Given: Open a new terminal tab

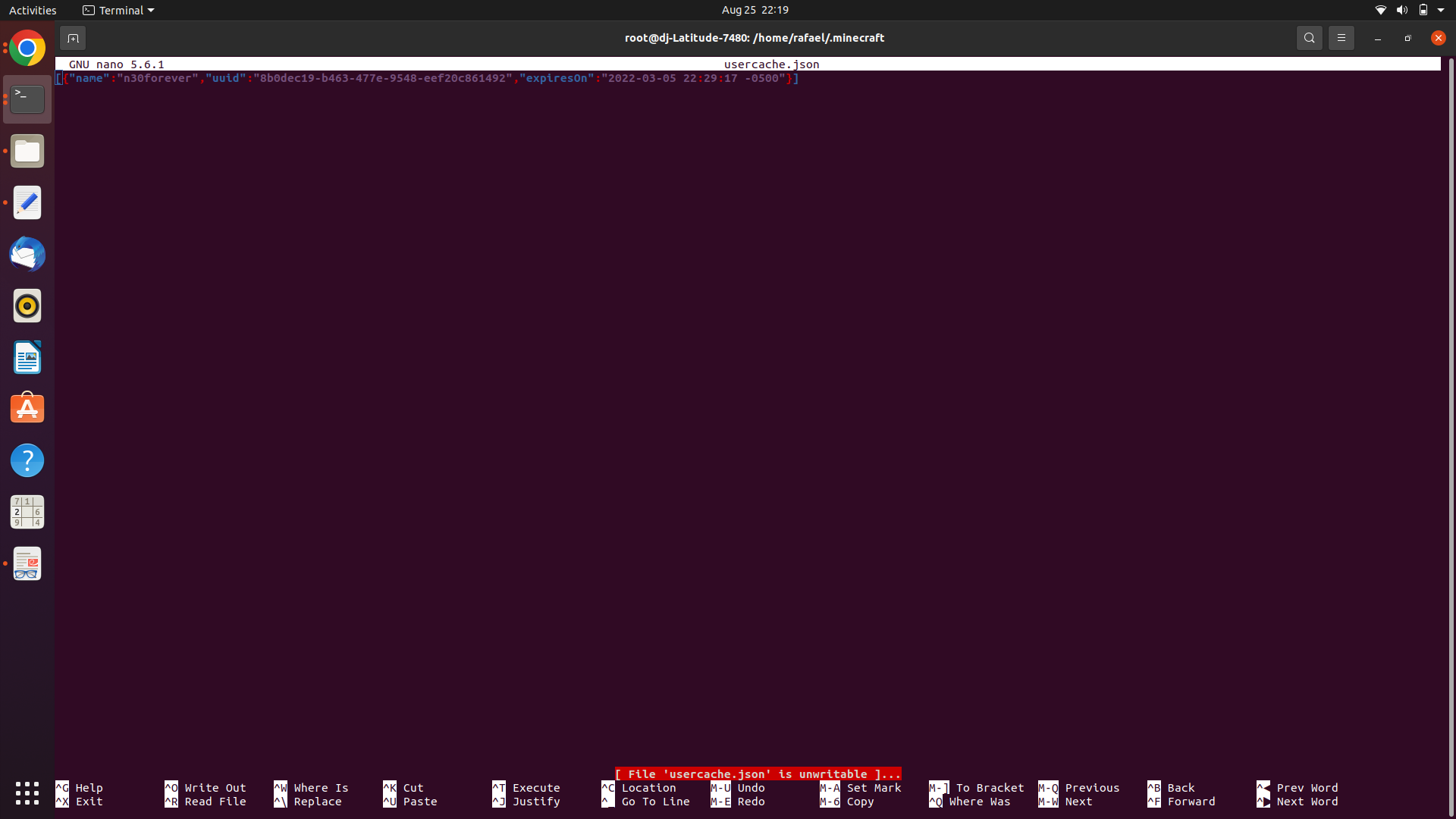Looking at the screenshot, I should [x=73, y=37].
